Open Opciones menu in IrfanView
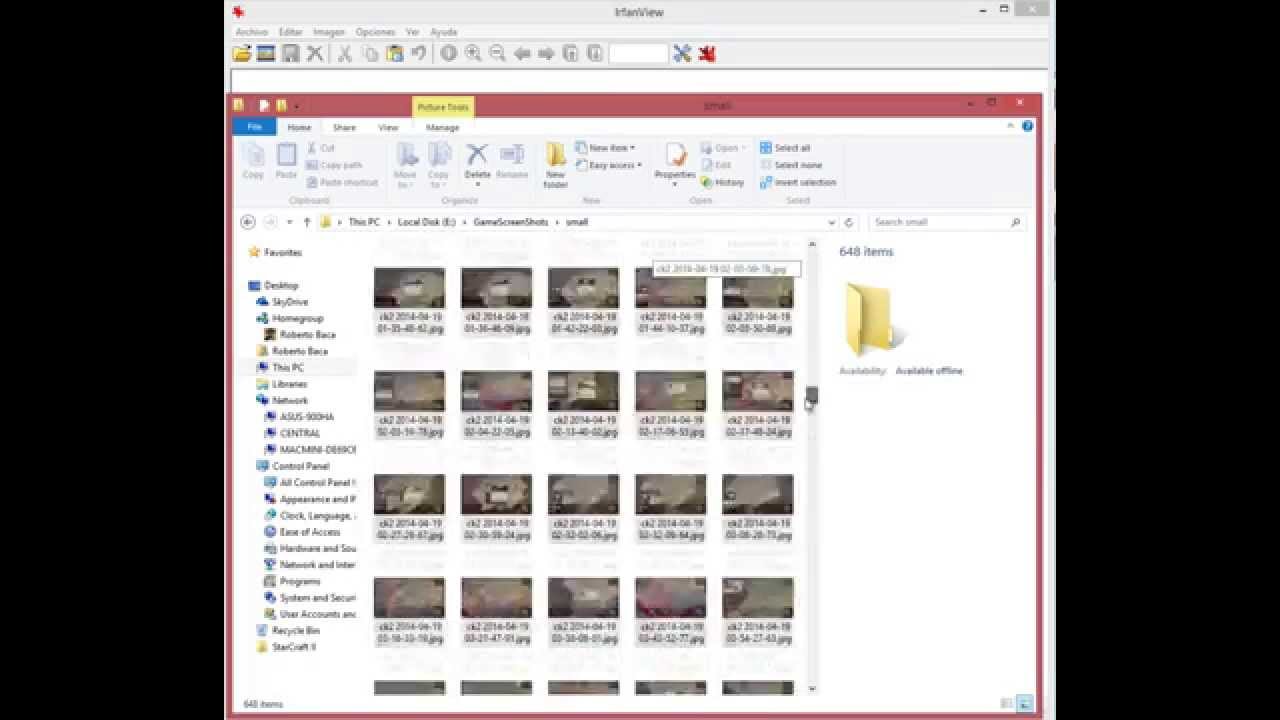This screenshot has height=720, width=1280. pyautogui.click(x=376, y=32)
